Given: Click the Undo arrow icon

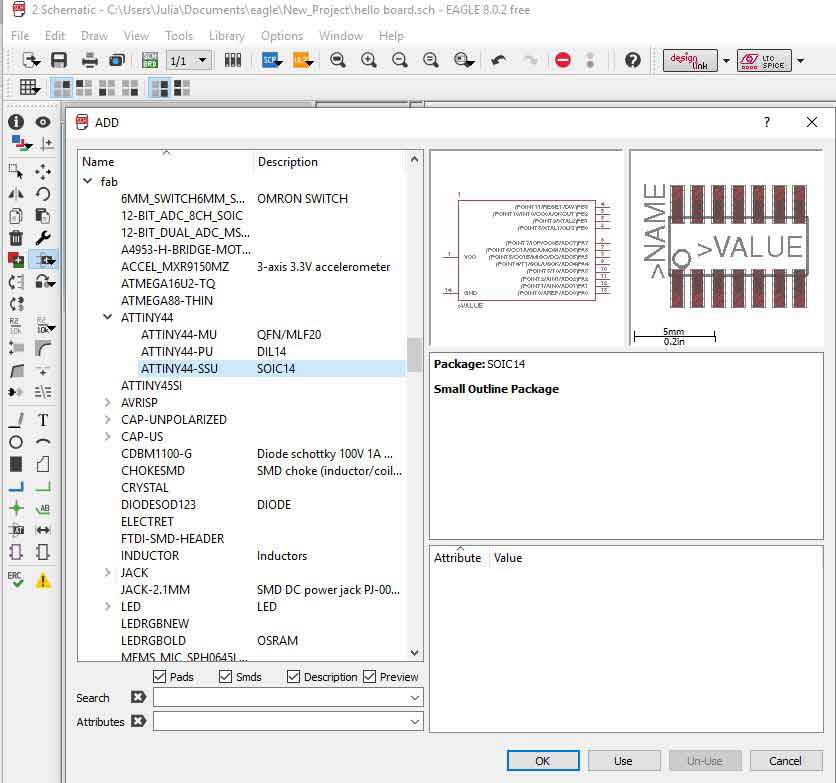Looking at the screenshot, I should 499,60.
